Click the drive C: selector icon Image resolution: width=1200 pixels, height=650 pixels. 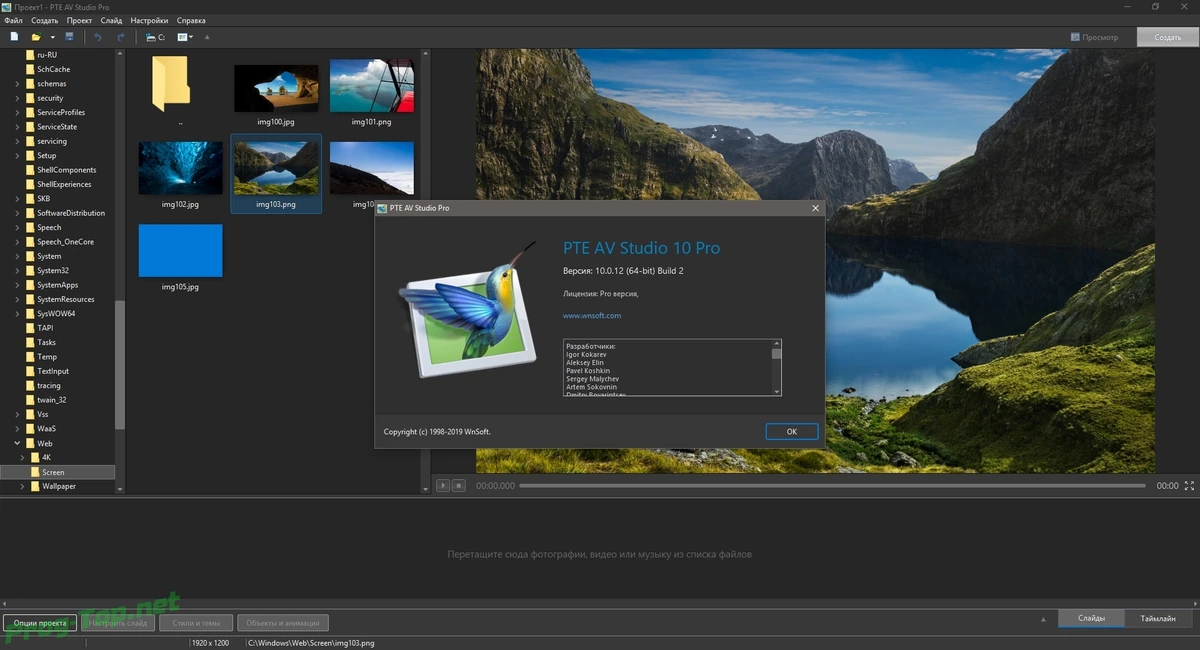[x=156, y=37]
